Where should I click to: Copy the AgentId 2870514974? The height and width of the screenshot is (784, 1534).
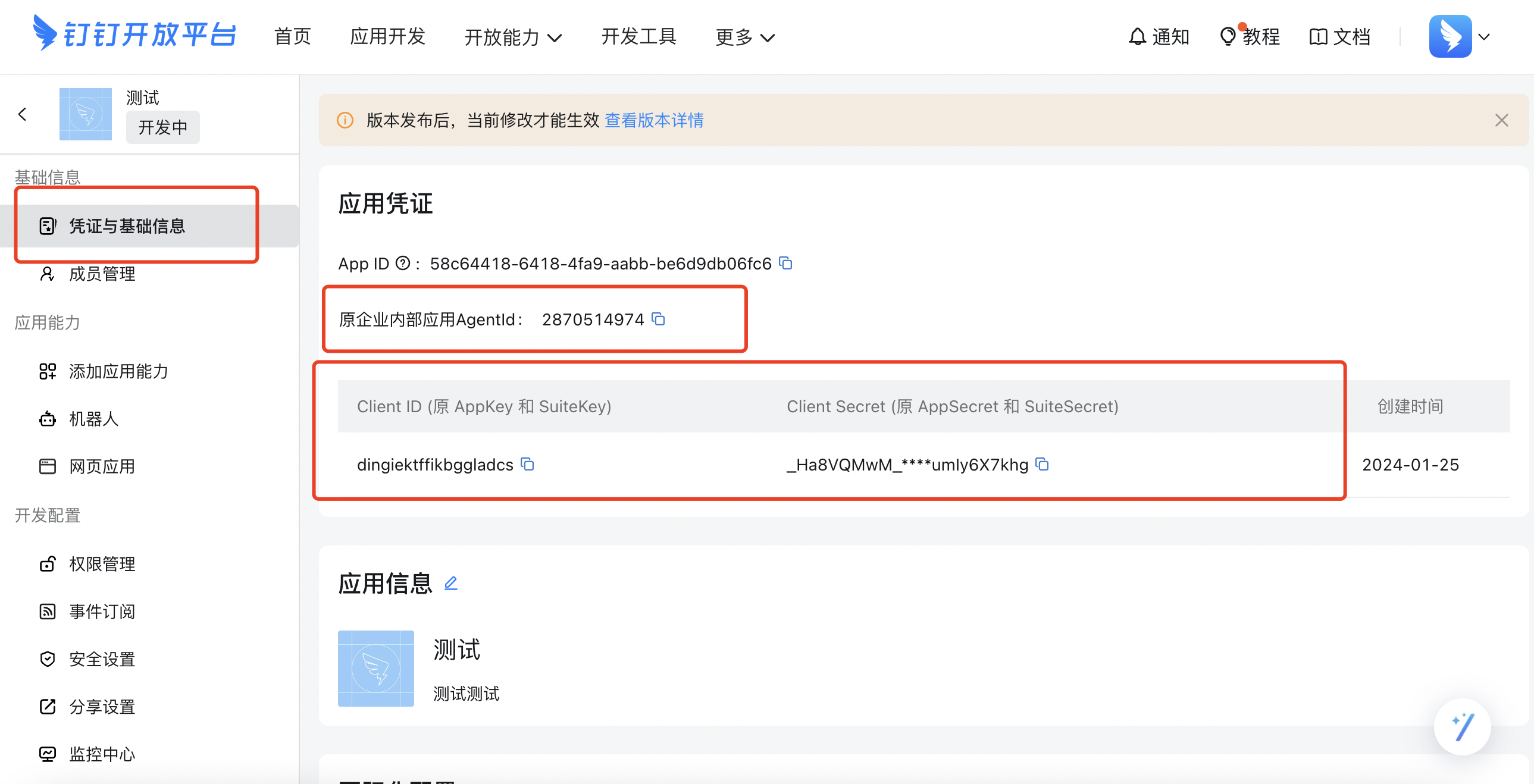coord(658,319)
